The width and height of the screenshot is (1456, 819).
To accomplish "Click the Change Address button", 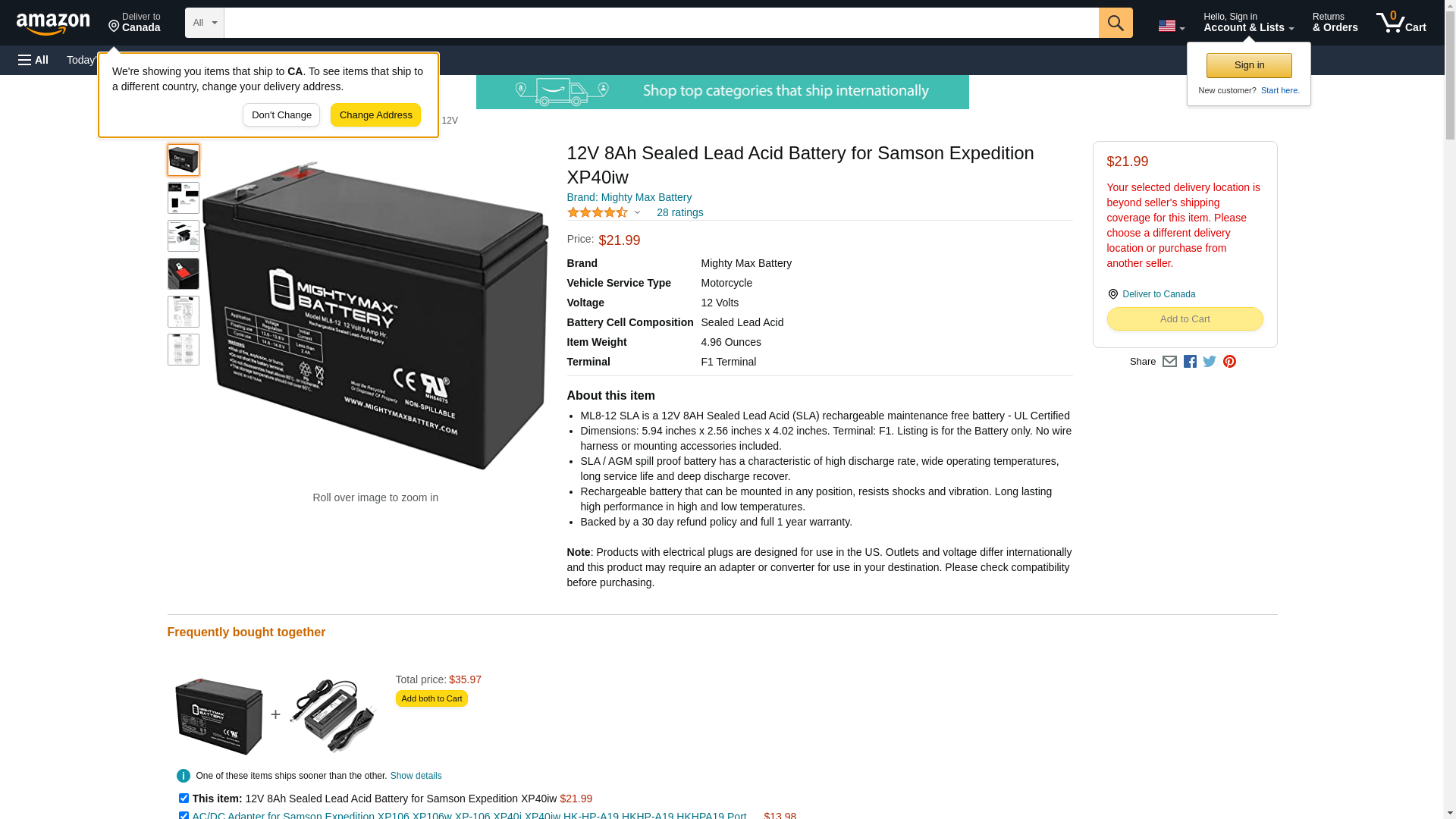I will tap(375, 115).
